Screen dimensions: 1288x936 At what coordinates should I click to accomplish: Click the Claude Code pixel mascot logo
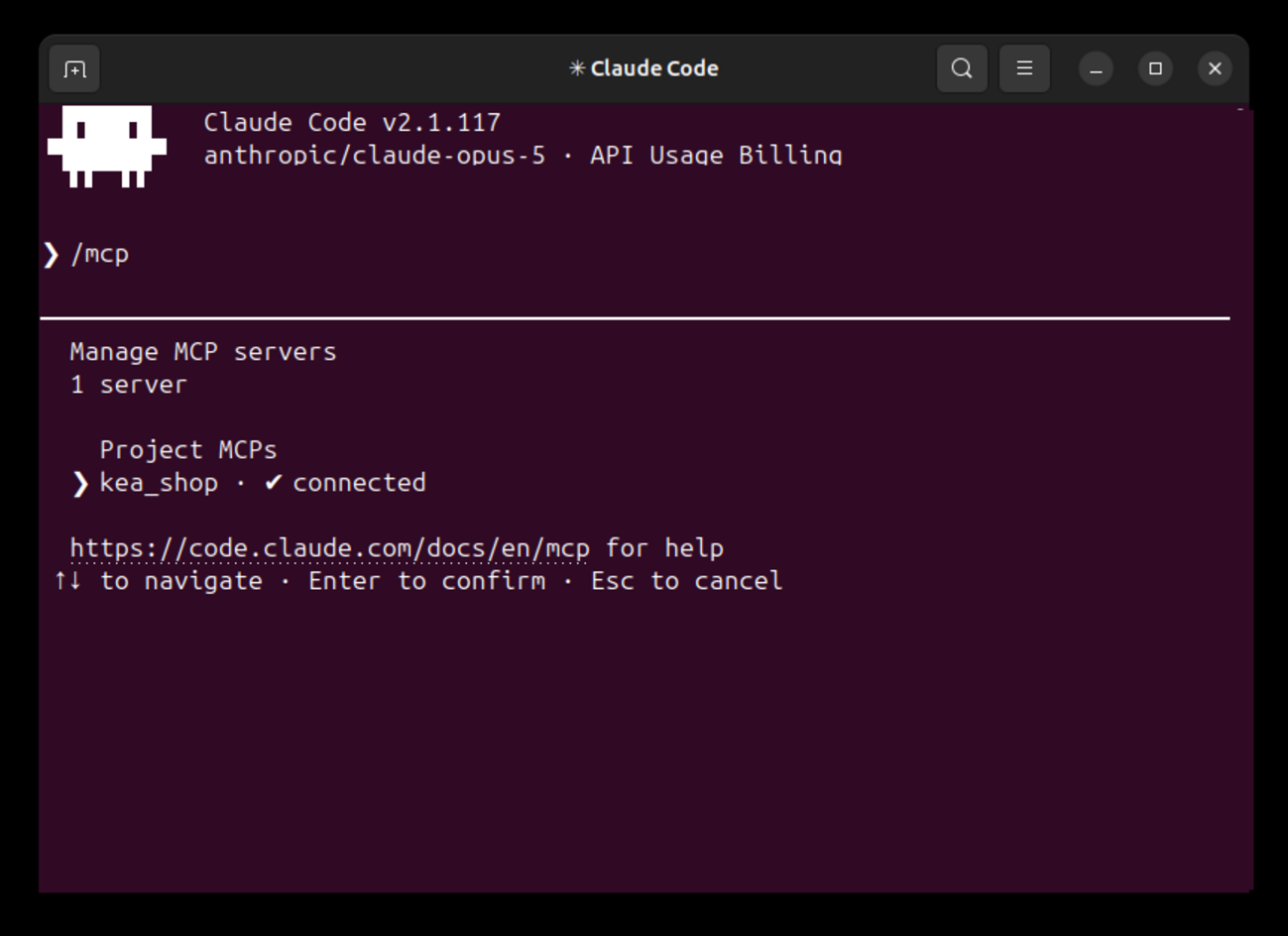tap(107, 146)
